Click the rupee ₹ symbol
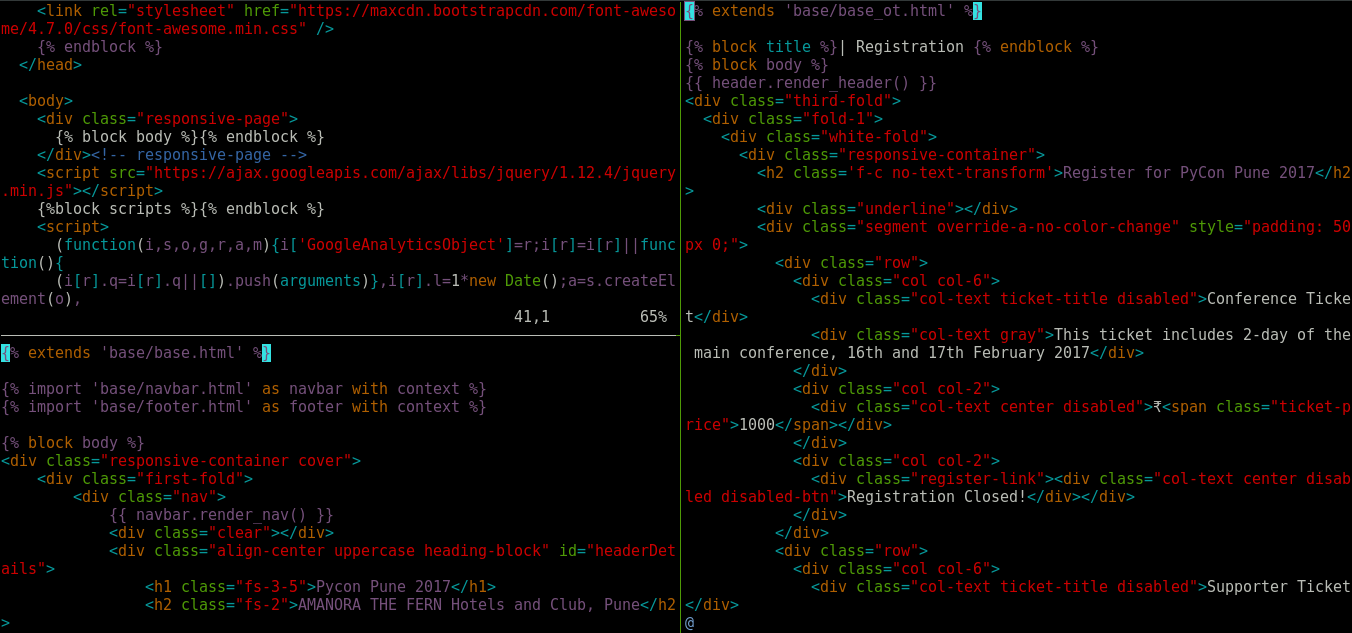The image size is (1352, 633). pyautogui.click(x=1157, y=407)
